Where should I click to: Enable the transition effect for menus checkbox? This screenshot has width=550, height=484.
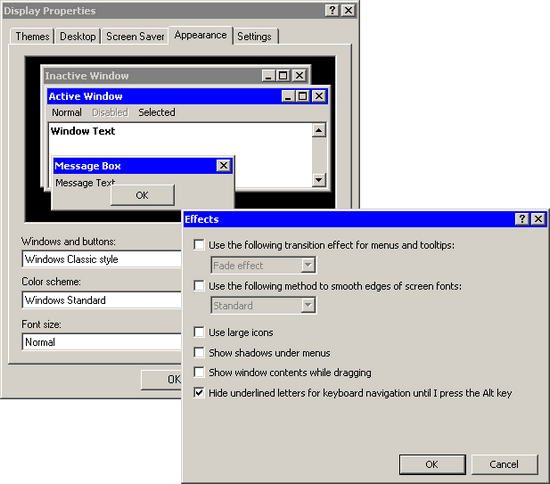pyautogui.click(x=199, y=244)
